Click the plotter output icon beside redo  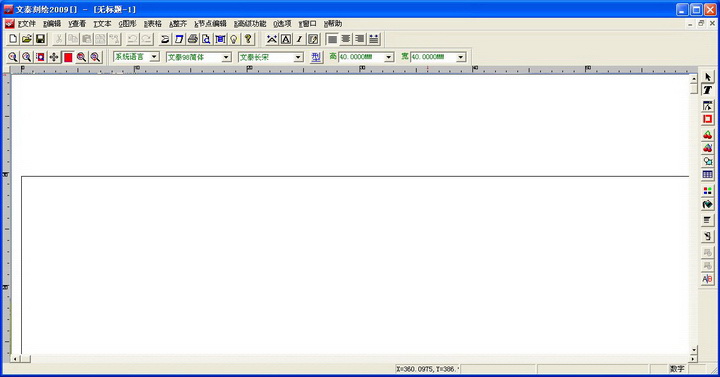[x=165, y=39]
